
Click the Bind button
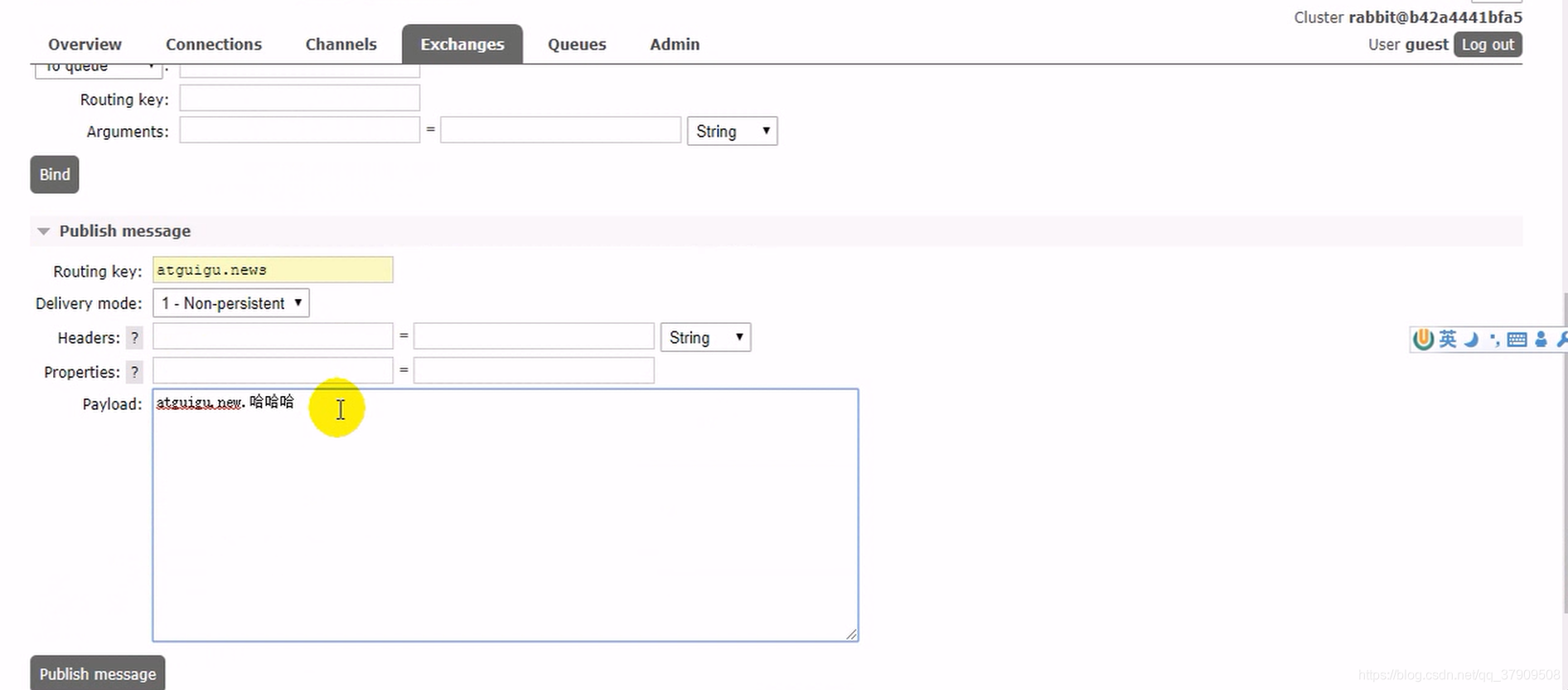pos(55,175)
